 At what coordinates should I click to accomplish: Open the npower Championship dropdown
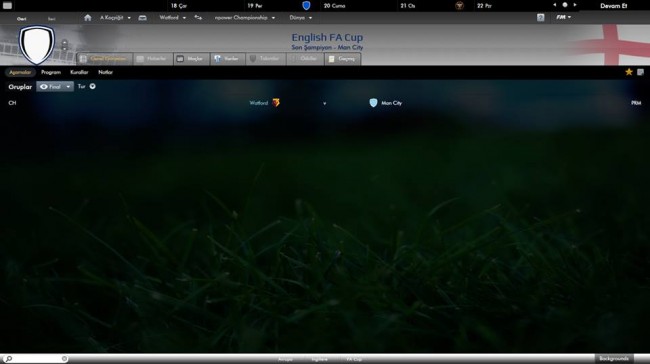point(245,18)
